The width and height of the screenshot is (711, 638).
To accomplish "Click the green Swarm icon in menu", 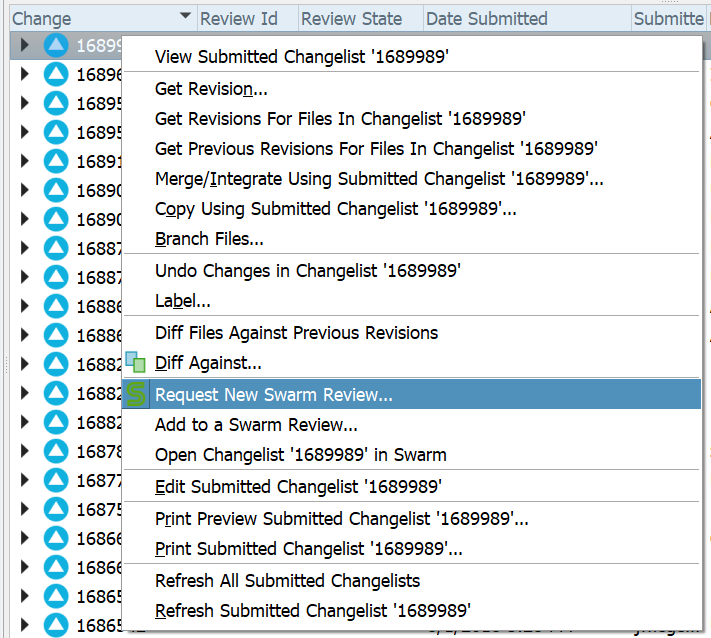I will pos(136,394).
